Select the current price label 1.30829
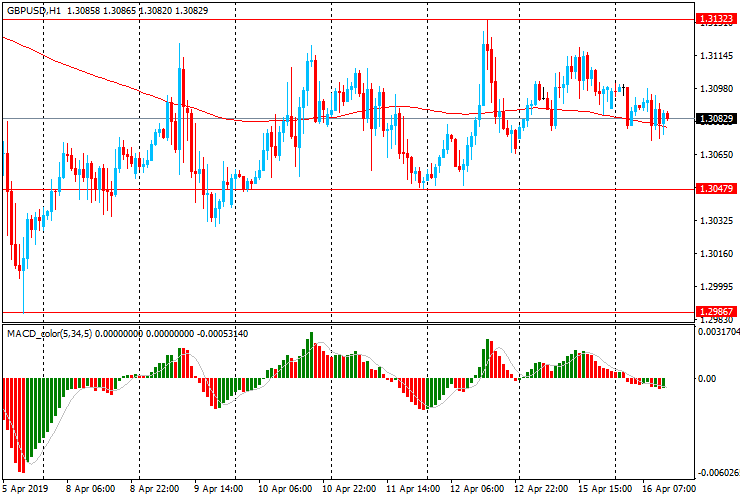This screenshot has width=740, height=500. point(716,119)
